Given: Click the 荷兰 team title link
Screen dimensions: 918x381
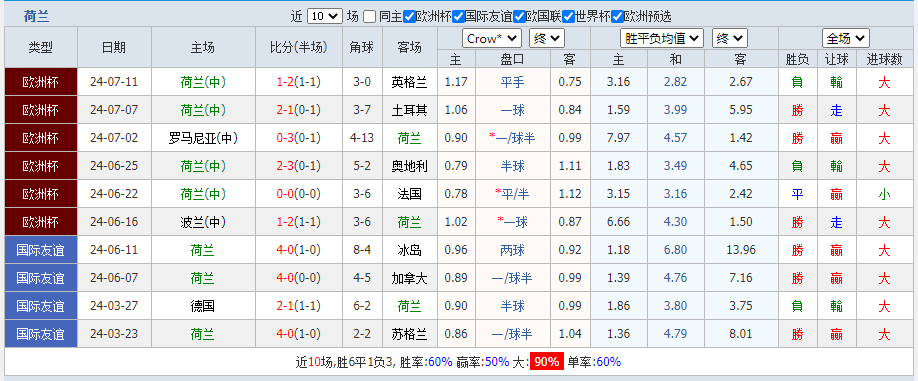Looking at the screenshot, I should 36,16.
